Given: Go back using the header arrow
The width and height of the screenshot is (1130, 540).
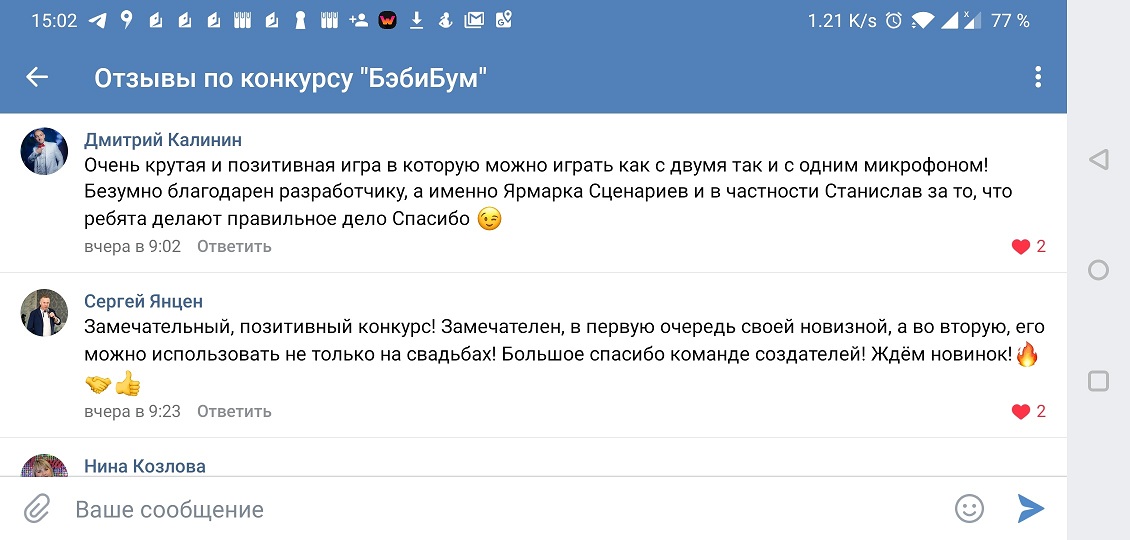Looking at the screenshot, I should tap(37, 77).
